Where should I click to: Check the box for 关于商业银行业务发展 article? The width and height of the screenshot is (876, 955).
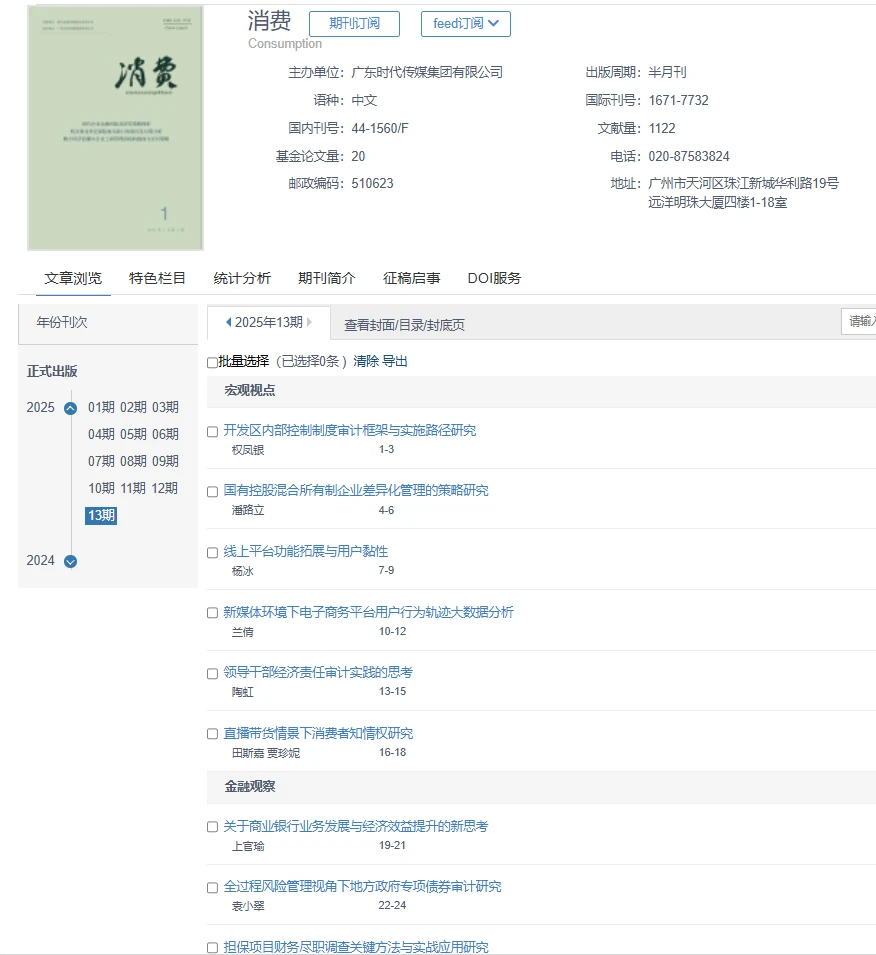point(213,827)
